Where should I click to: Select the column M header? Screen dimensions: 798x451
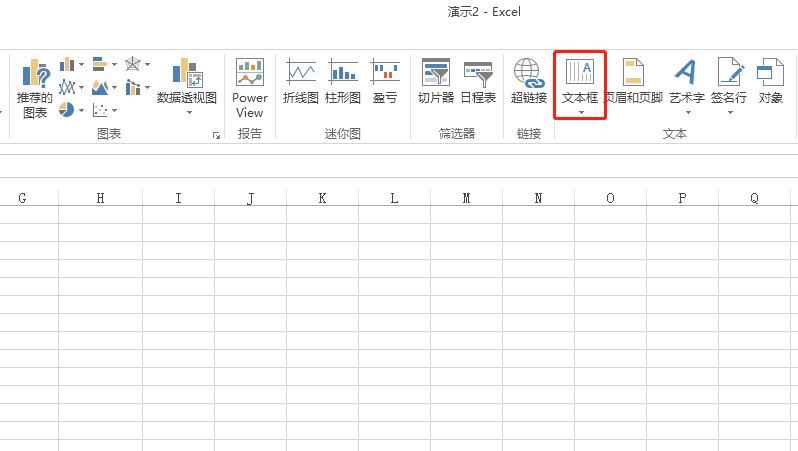pos(466,198)
